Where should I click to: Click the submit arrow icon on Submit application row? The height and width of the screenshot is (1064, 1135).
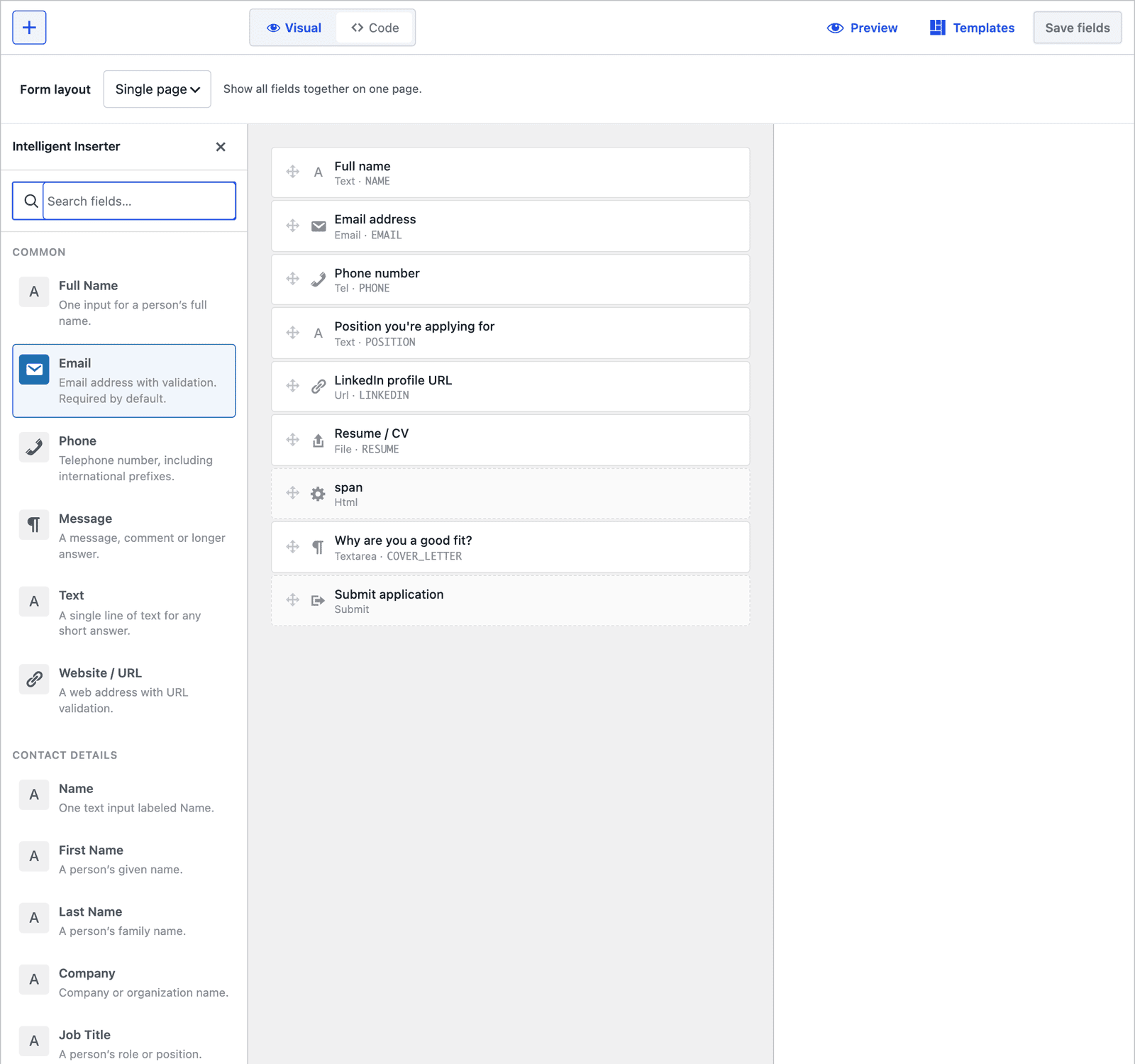point(319,601)
